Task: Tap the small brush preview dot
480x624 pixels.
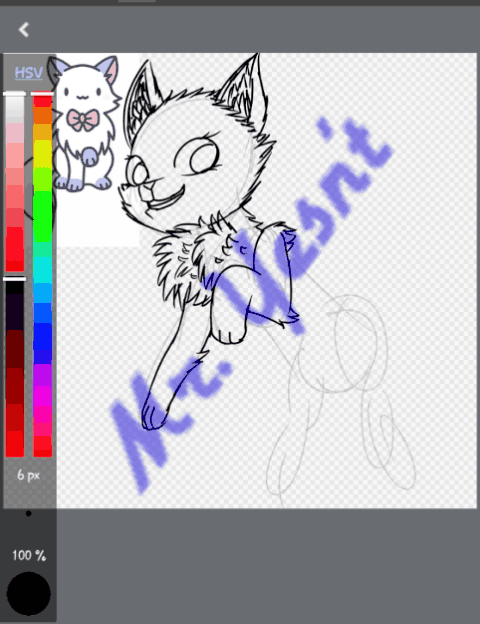Action: pos(29,513)
